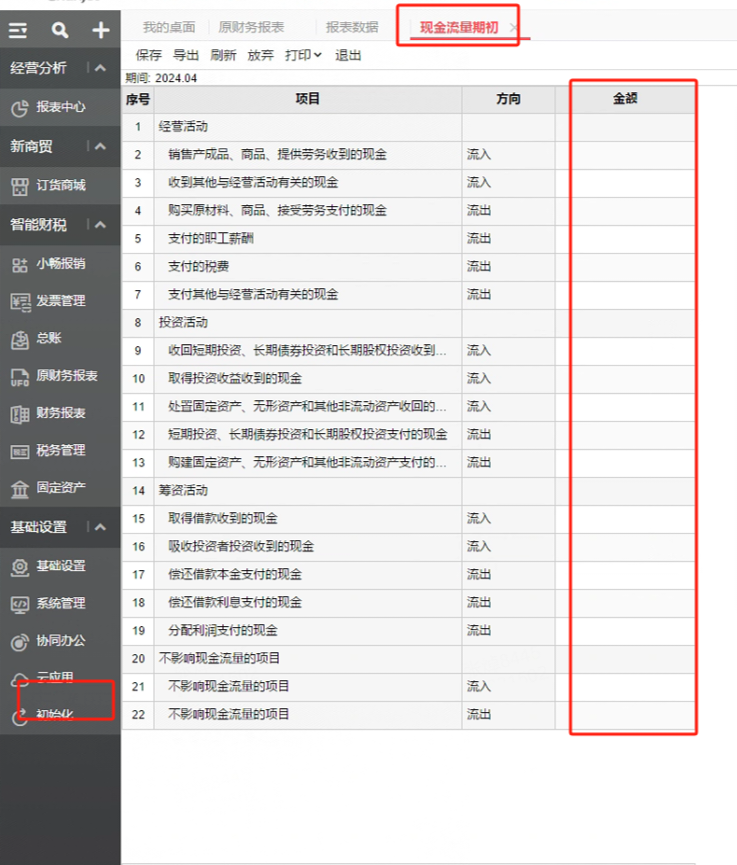
Task: Switch to 报表数据 tab
Action: click(352, 27)
